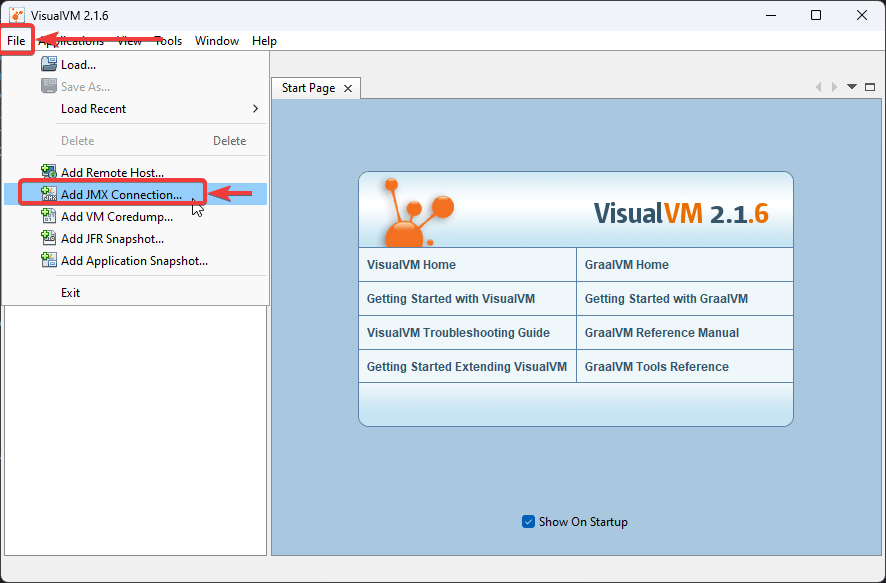The height and width of the screenshot is (583, 886).
Task: Click the Add VM Coredump icon
Action: [49, 216]
